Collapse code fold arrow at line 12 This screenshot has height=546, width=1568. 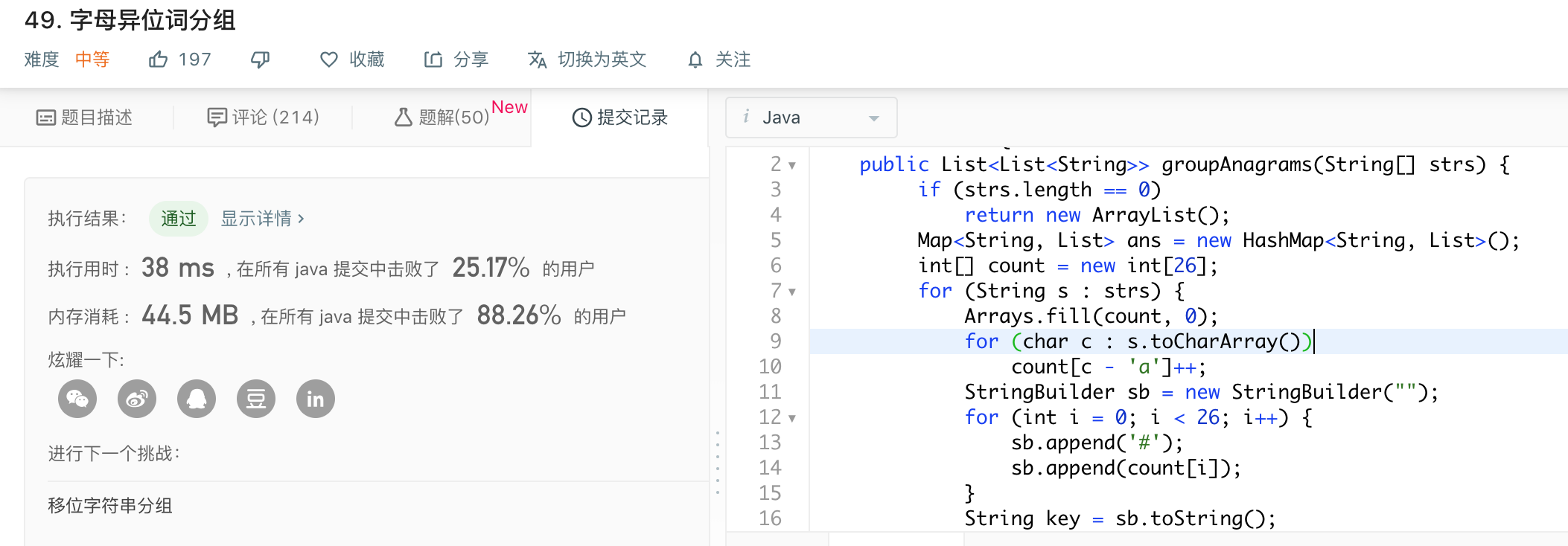click(x=792, y=418)
